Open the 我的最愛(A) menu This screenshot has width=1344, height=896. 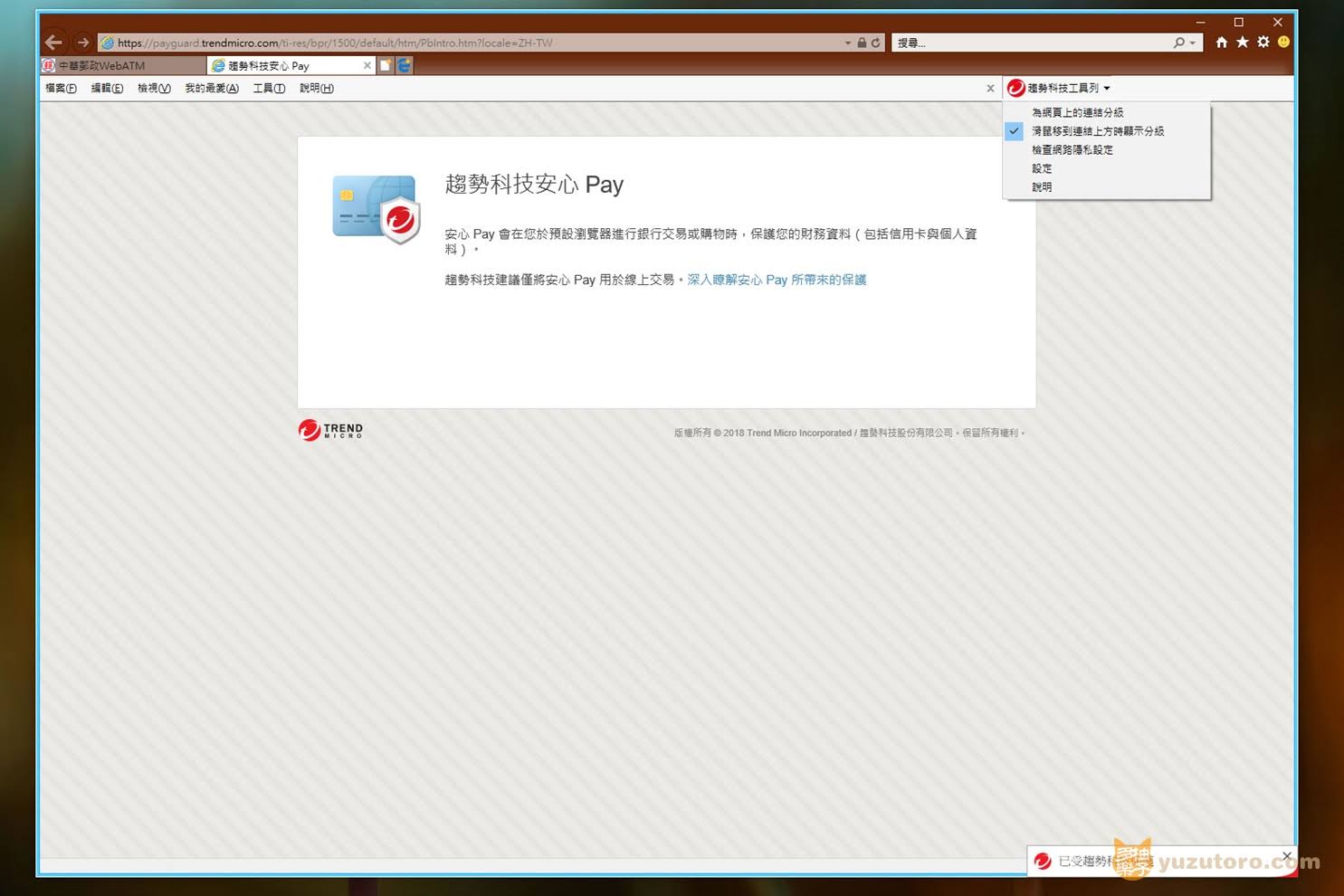click(212, 88)
